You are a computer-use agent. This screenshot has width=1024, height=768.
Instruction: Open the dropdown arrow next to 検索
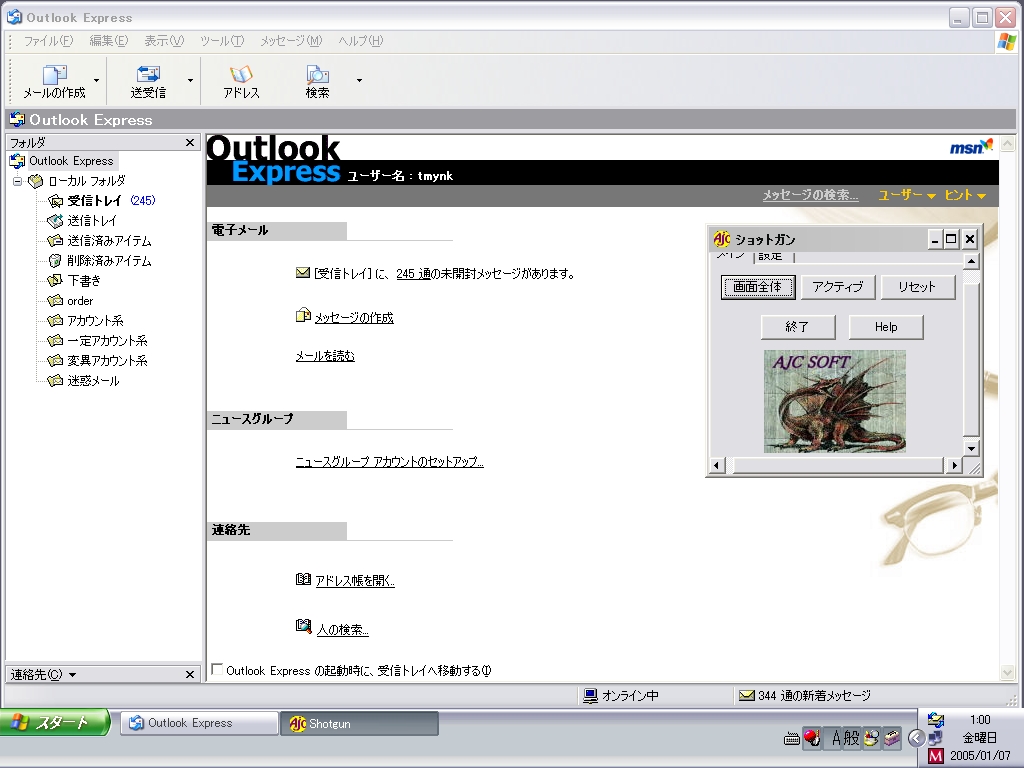coord(359,80)
